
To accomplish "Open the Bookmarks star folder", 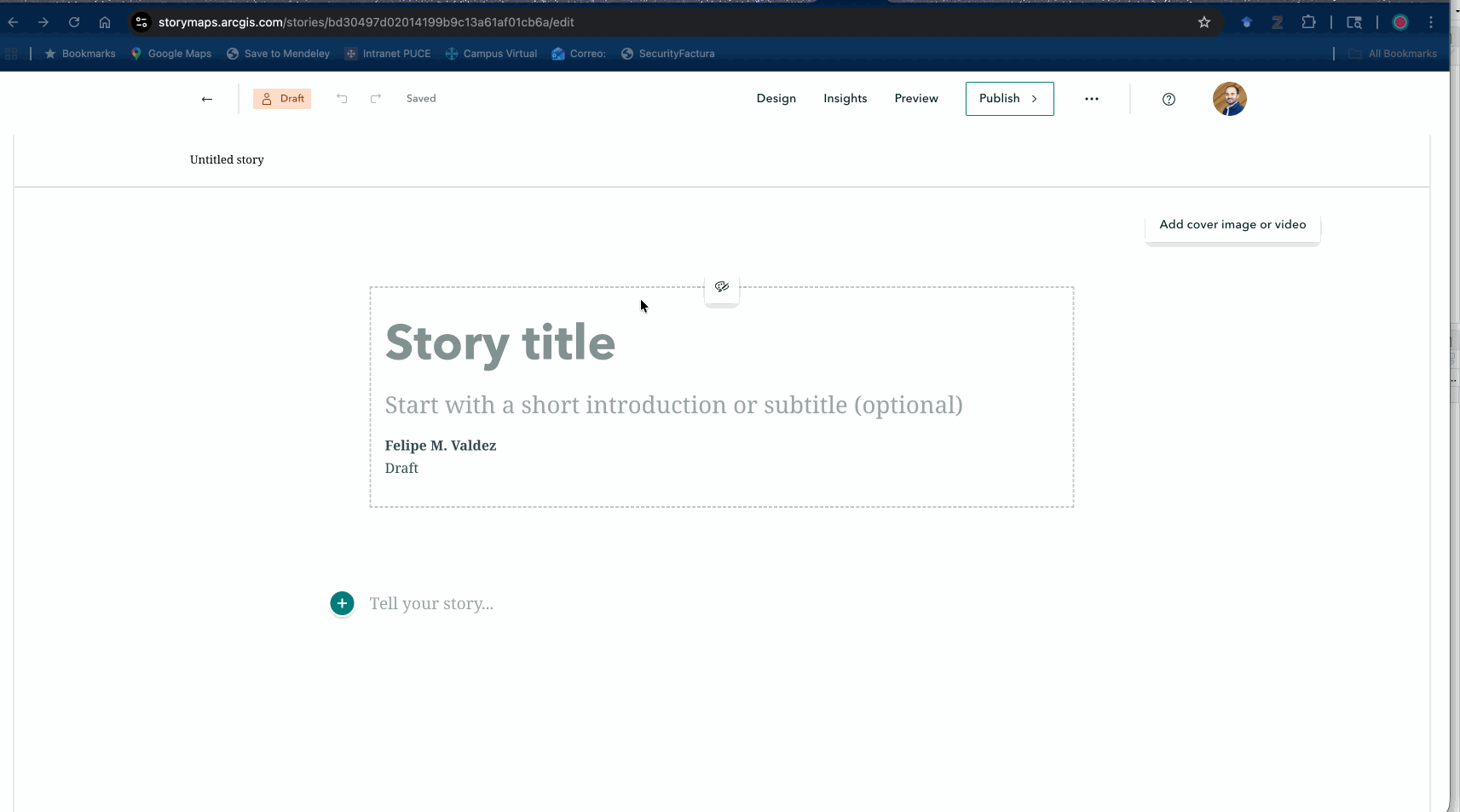I will tap(80, 54).
